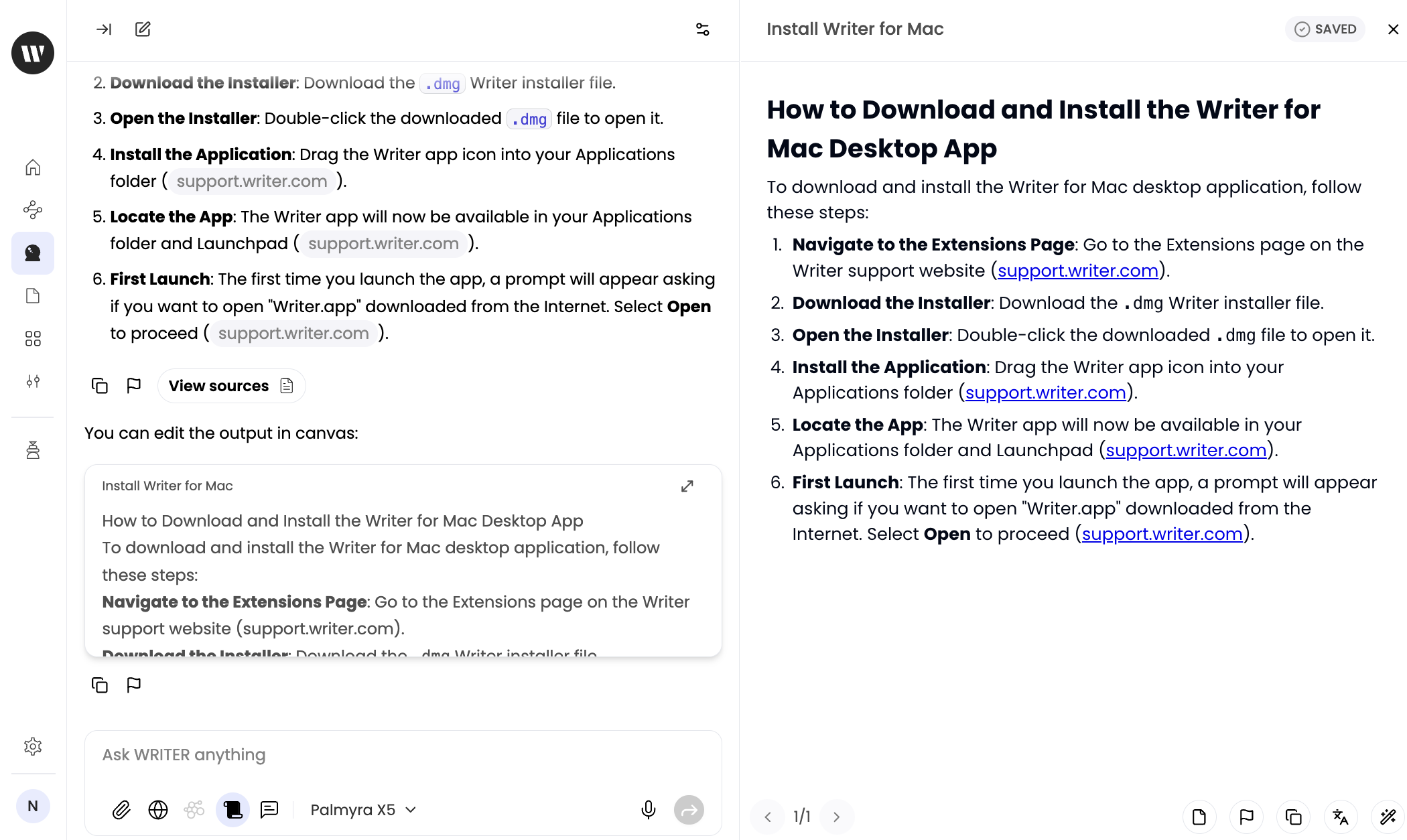
Task: Go to previous canvas version
Action: tap(768, 817)
